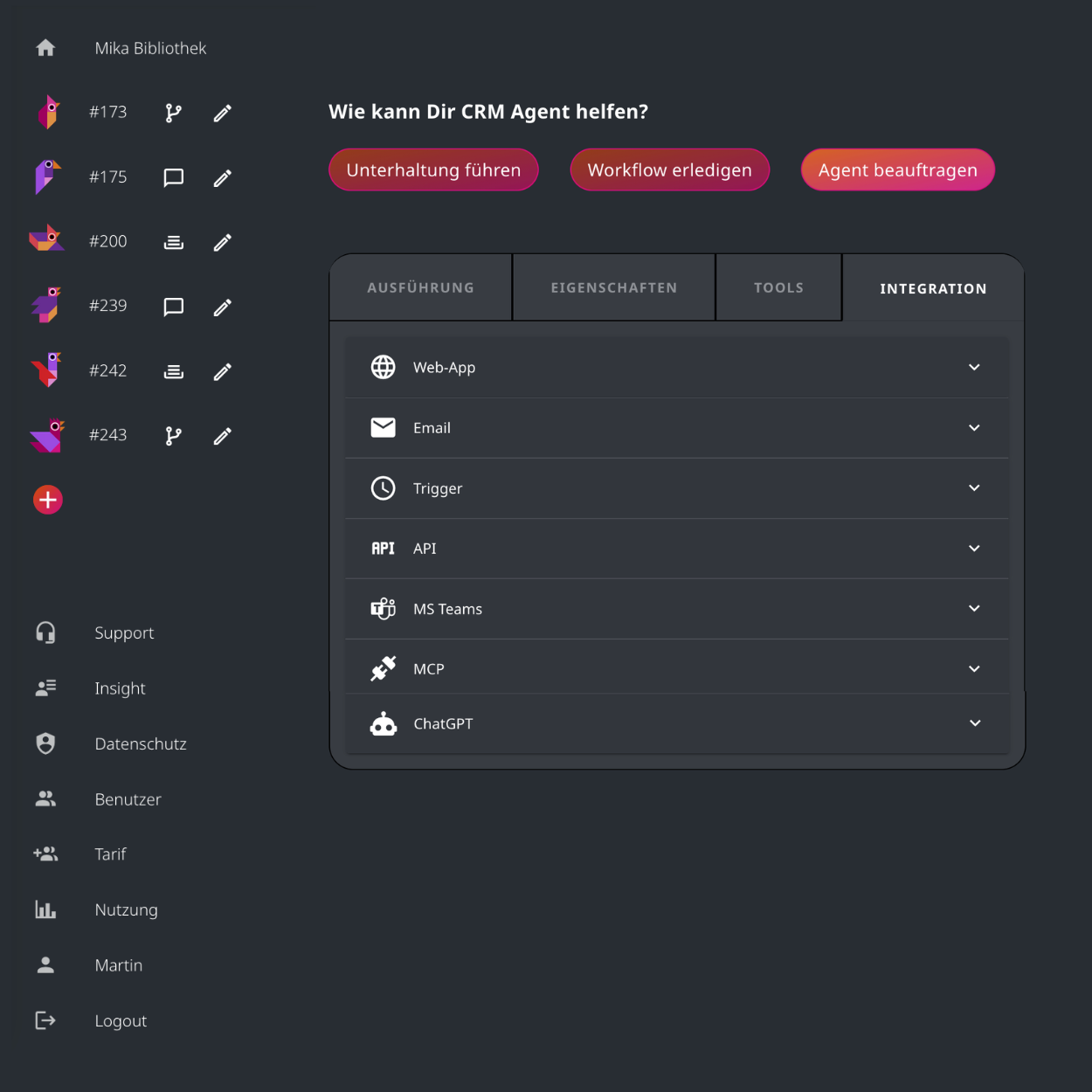Expand the ChatGPT integration section
Screen dimensions: 1092x1092
tap(974, 723)
